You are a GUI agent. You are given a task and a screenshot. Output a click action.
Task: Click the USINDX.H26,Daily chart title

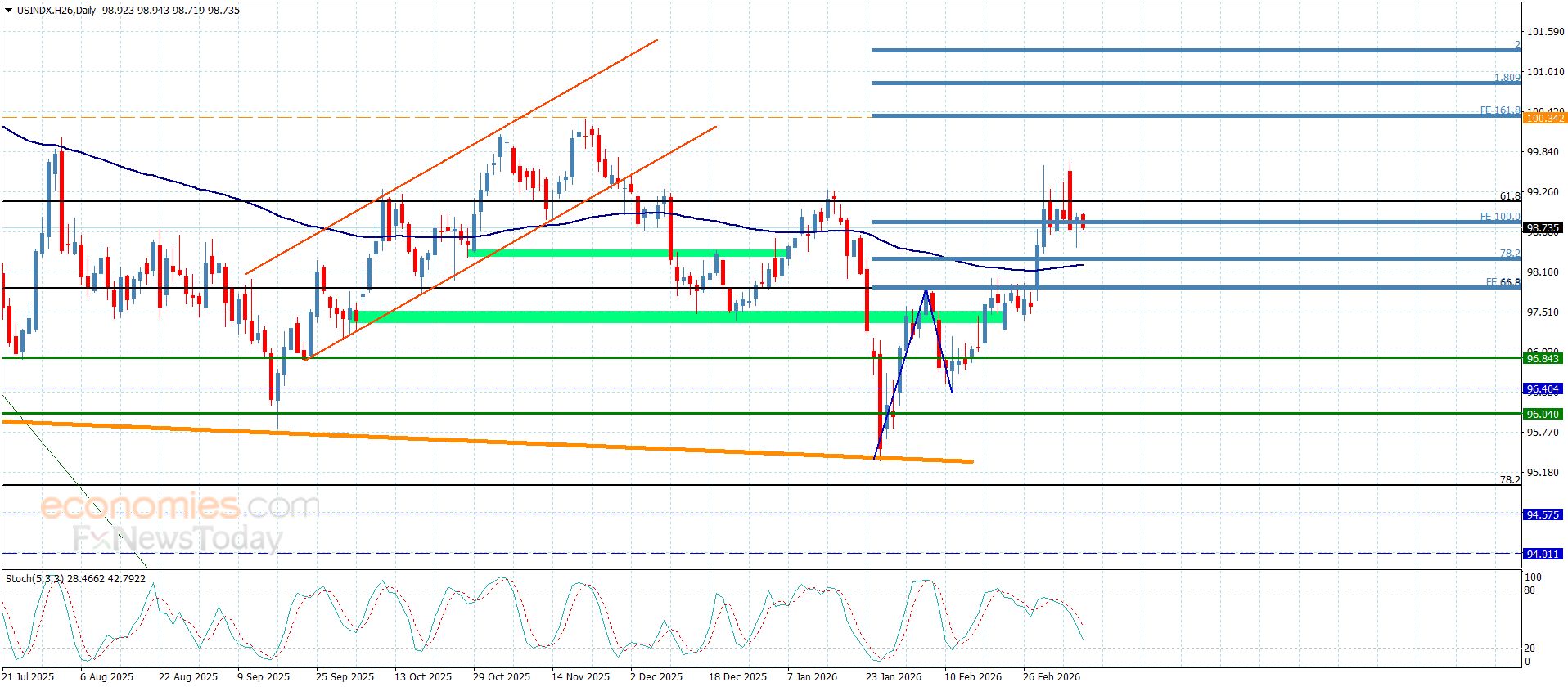click(56, 11)
